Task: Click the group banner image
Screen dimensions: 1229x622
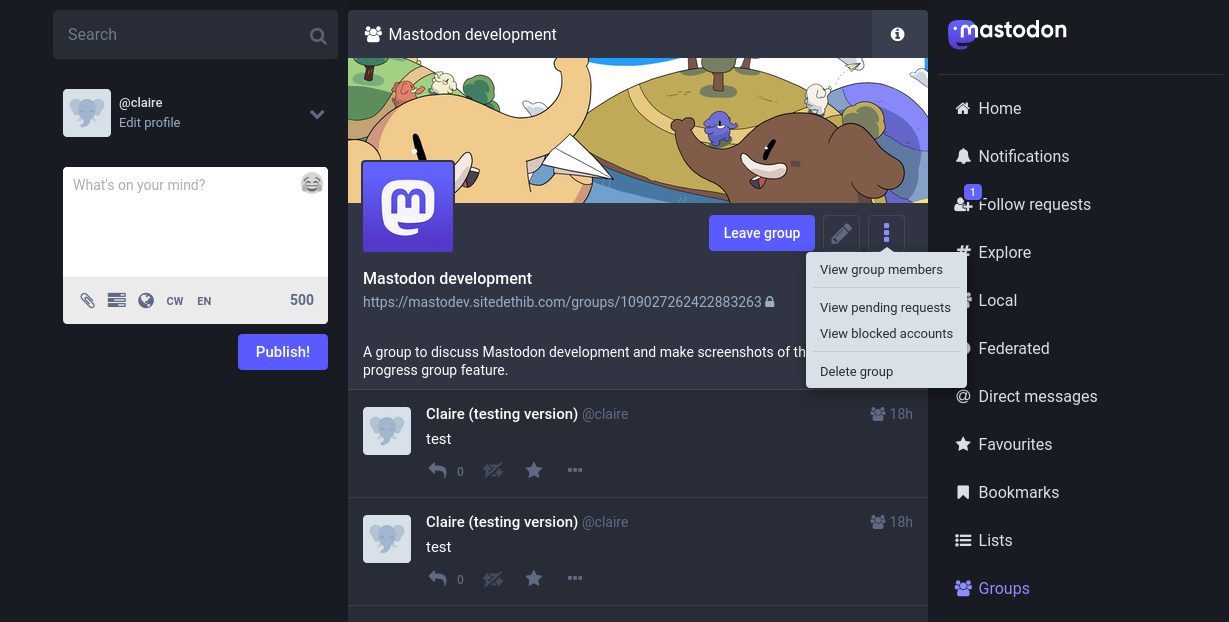Action: tap(638, 130)
